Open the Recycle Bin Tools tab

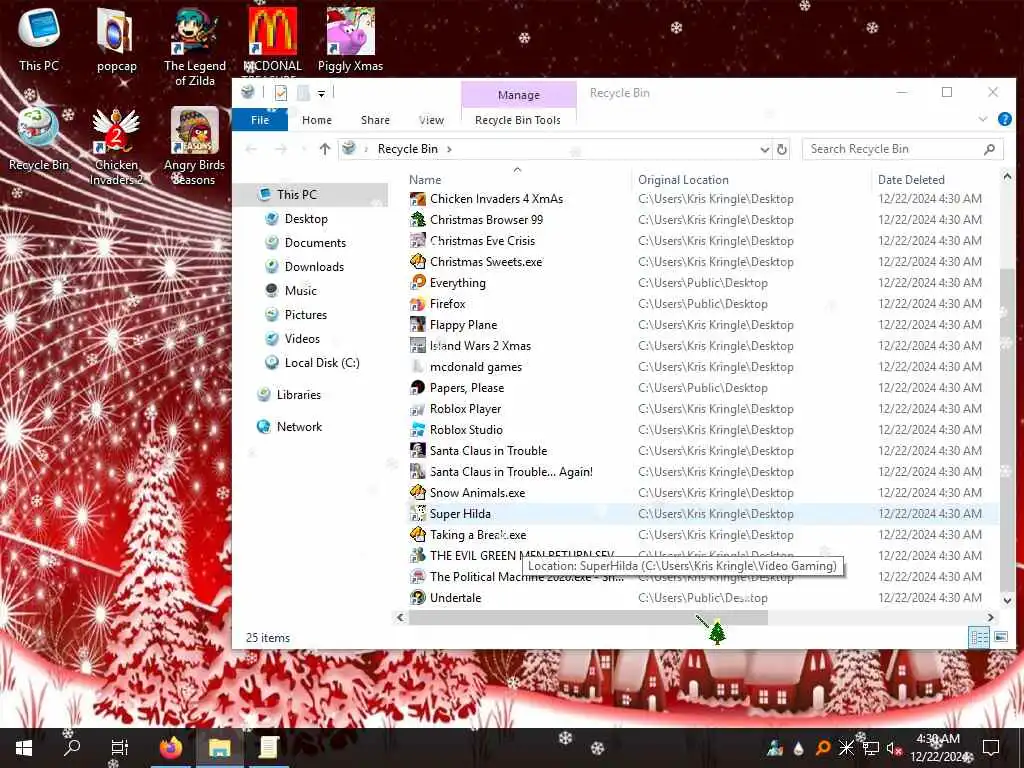[x=518, y=120]
